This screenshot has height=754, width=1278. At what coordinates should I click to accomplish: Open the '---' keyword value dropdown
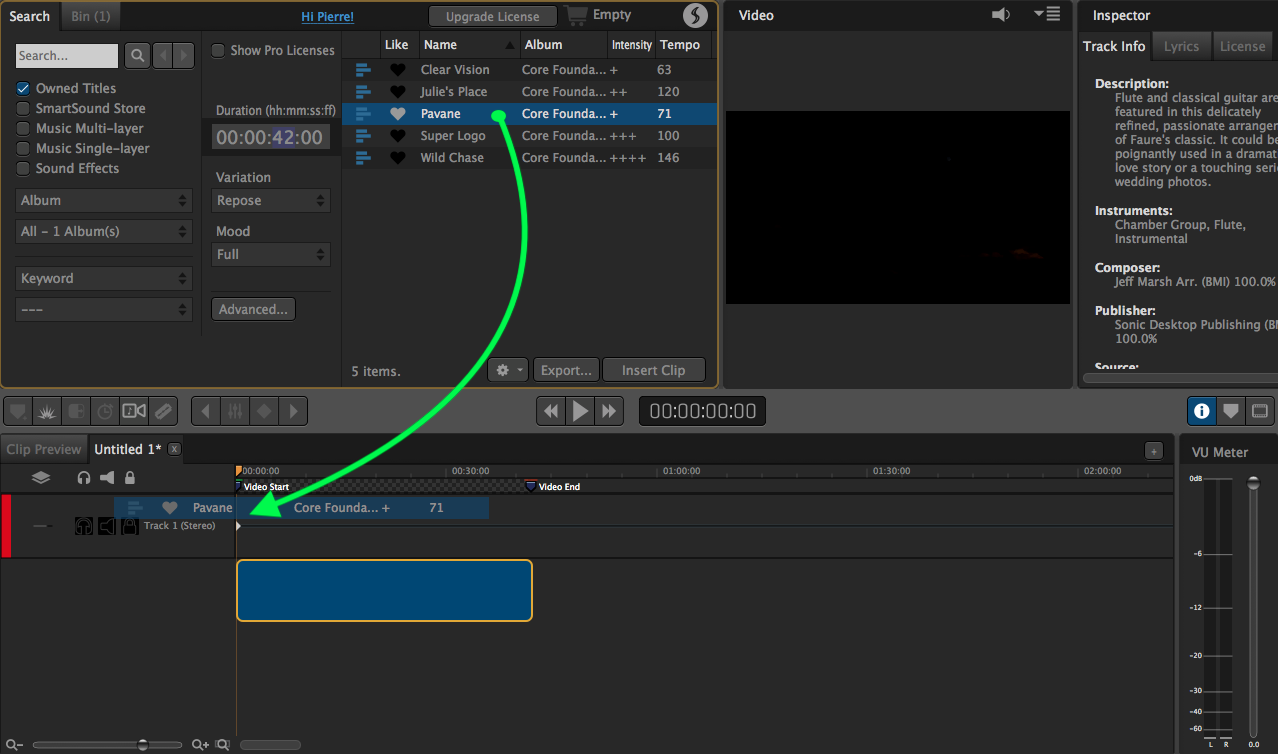point(104,309)
